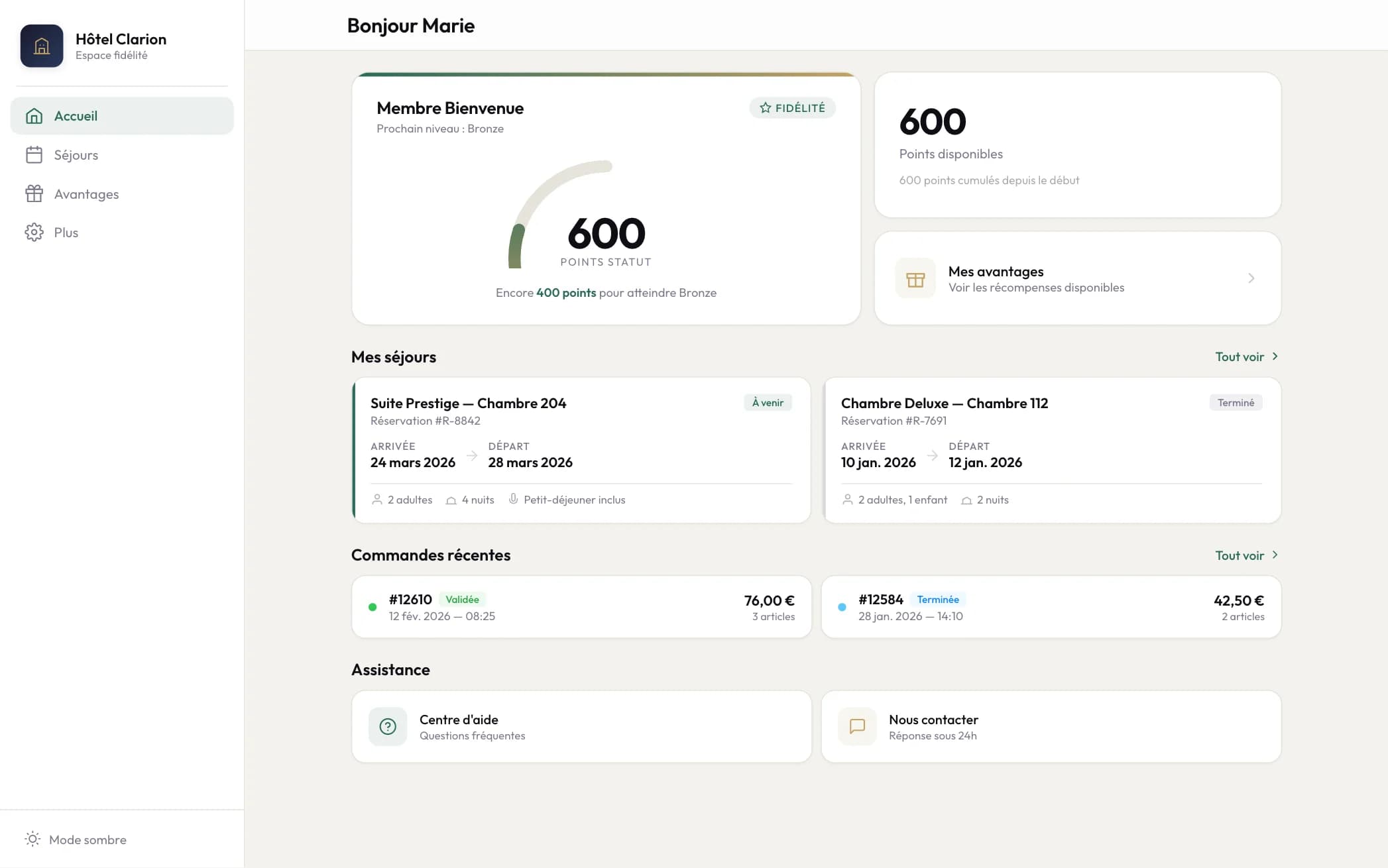Viewport: 1388px width, 868px height.
Task: Click the green status dot of order #12610
Action: click(x=373, y=607)
